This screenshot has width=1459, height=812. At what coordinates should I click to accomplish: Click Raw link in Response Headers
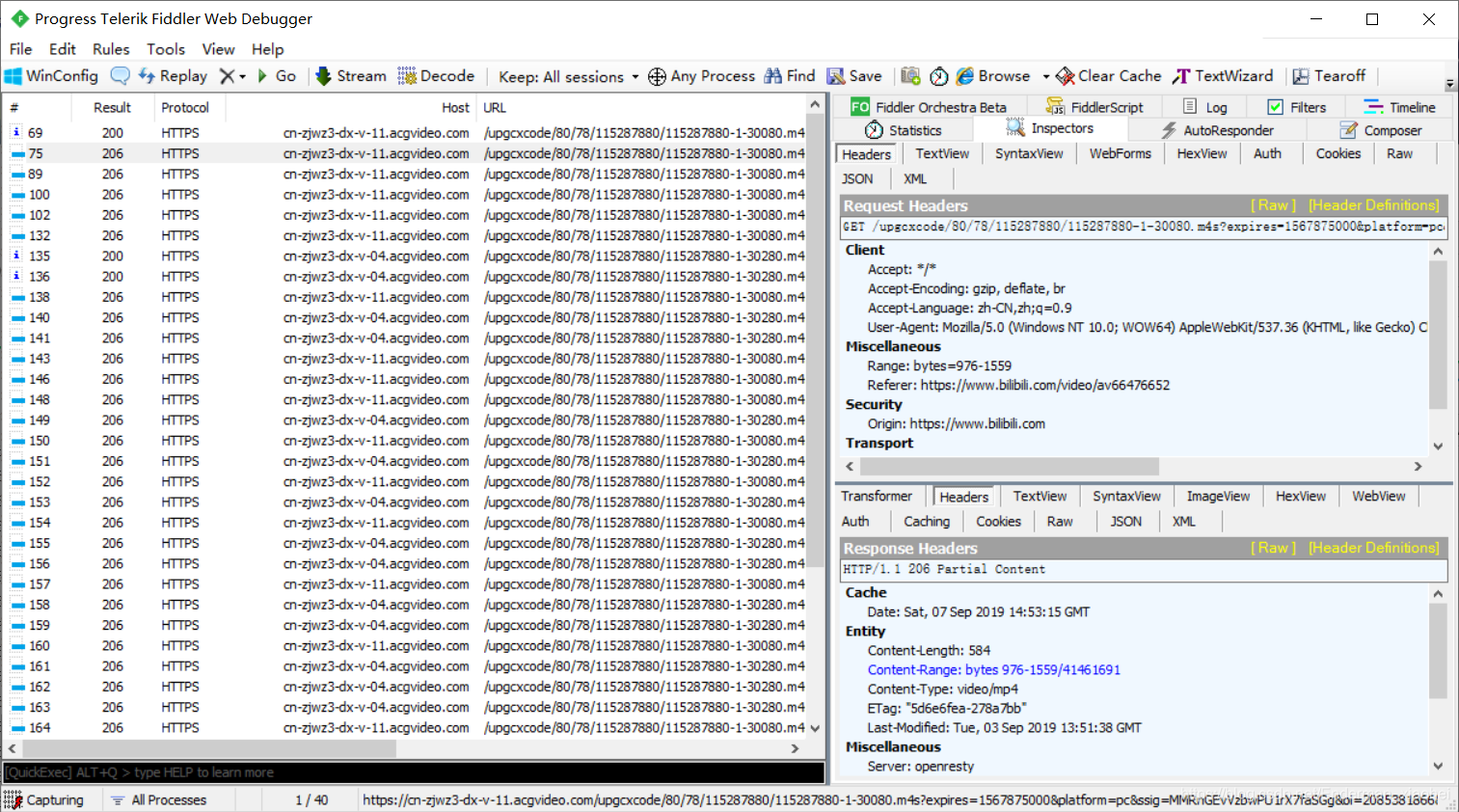click(1273, 548)
